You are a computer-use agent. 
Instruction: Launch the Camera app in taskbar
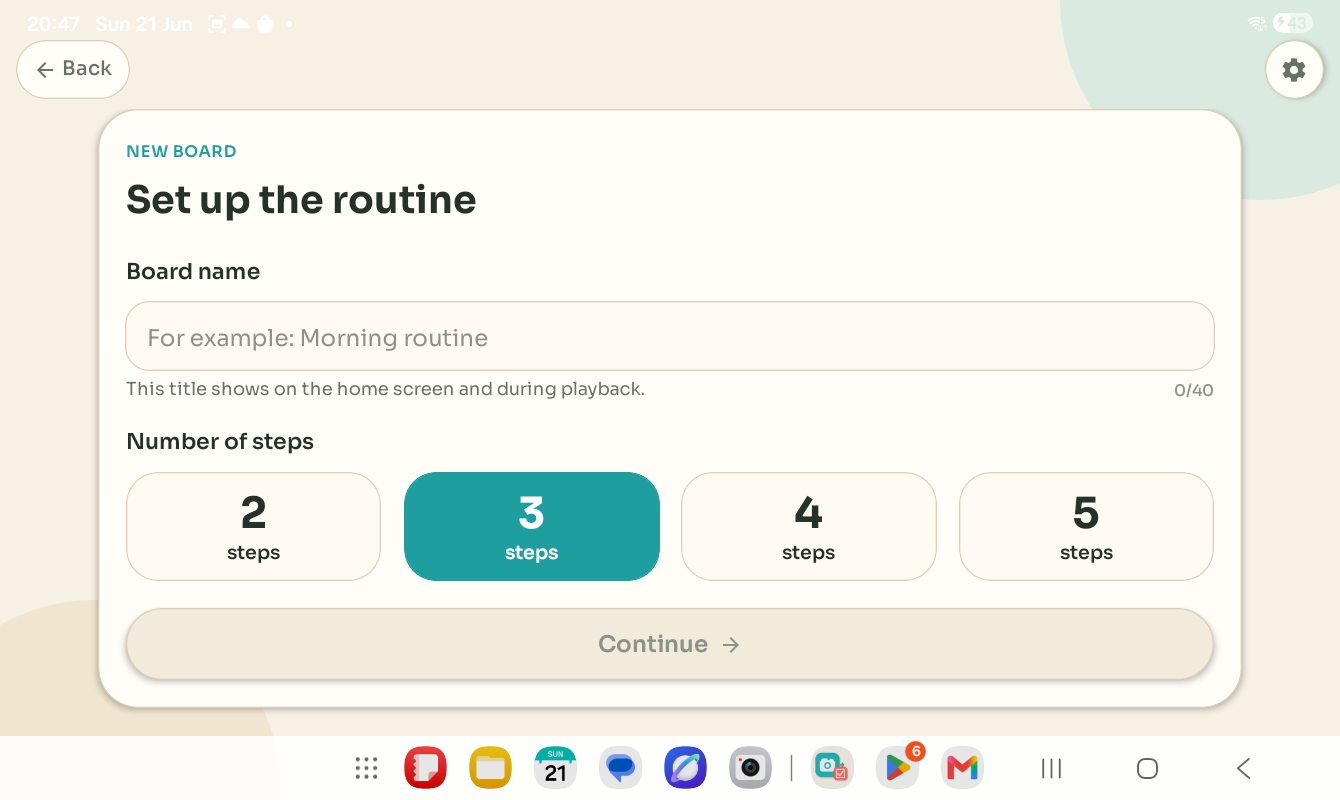click(750, 768)
